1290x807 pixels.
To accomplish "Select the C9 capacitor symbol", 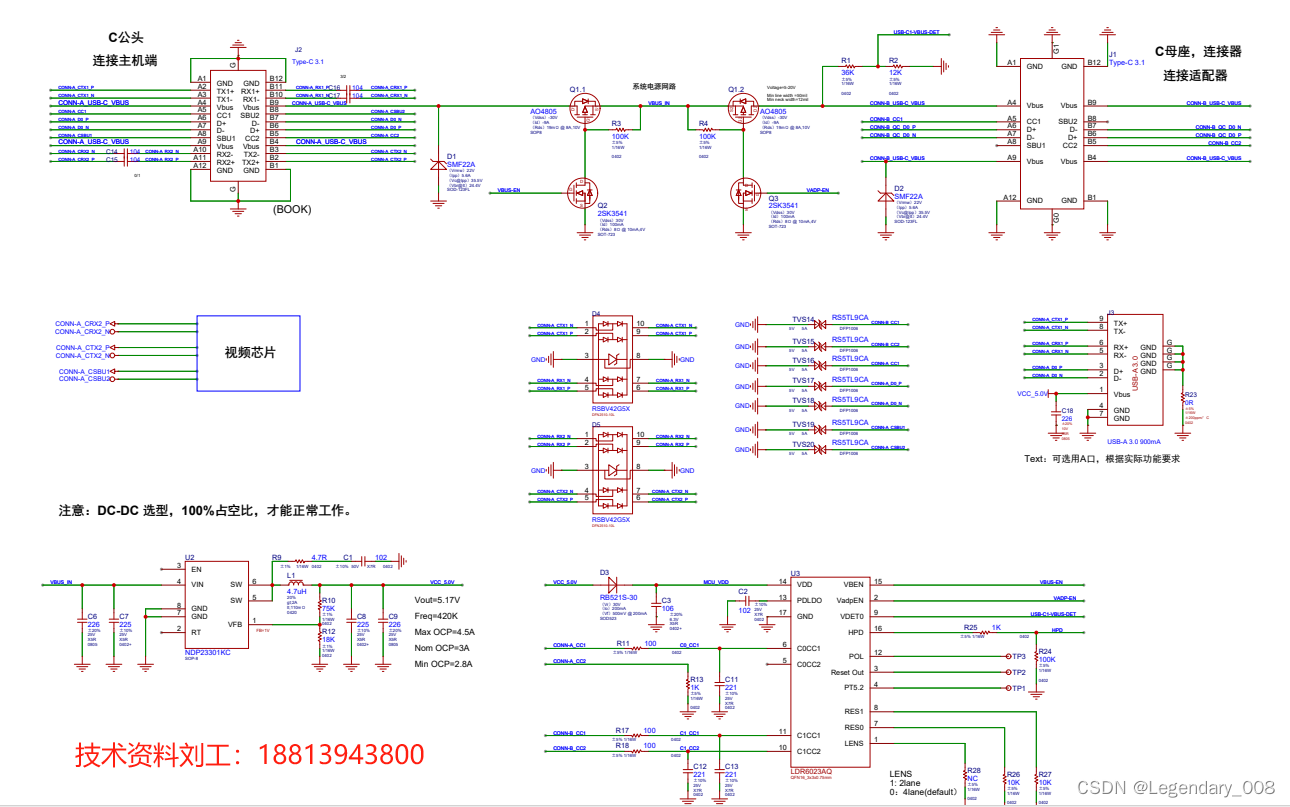I will [x=384, y=620].
